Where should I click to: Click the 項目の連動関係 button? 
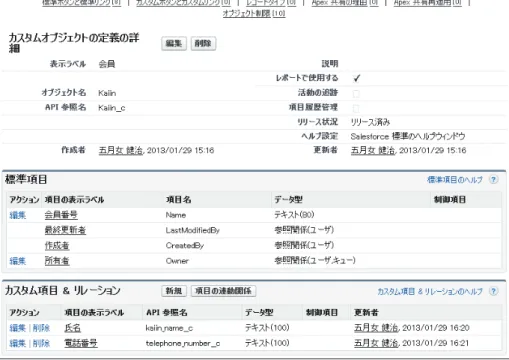click(223, 291)
